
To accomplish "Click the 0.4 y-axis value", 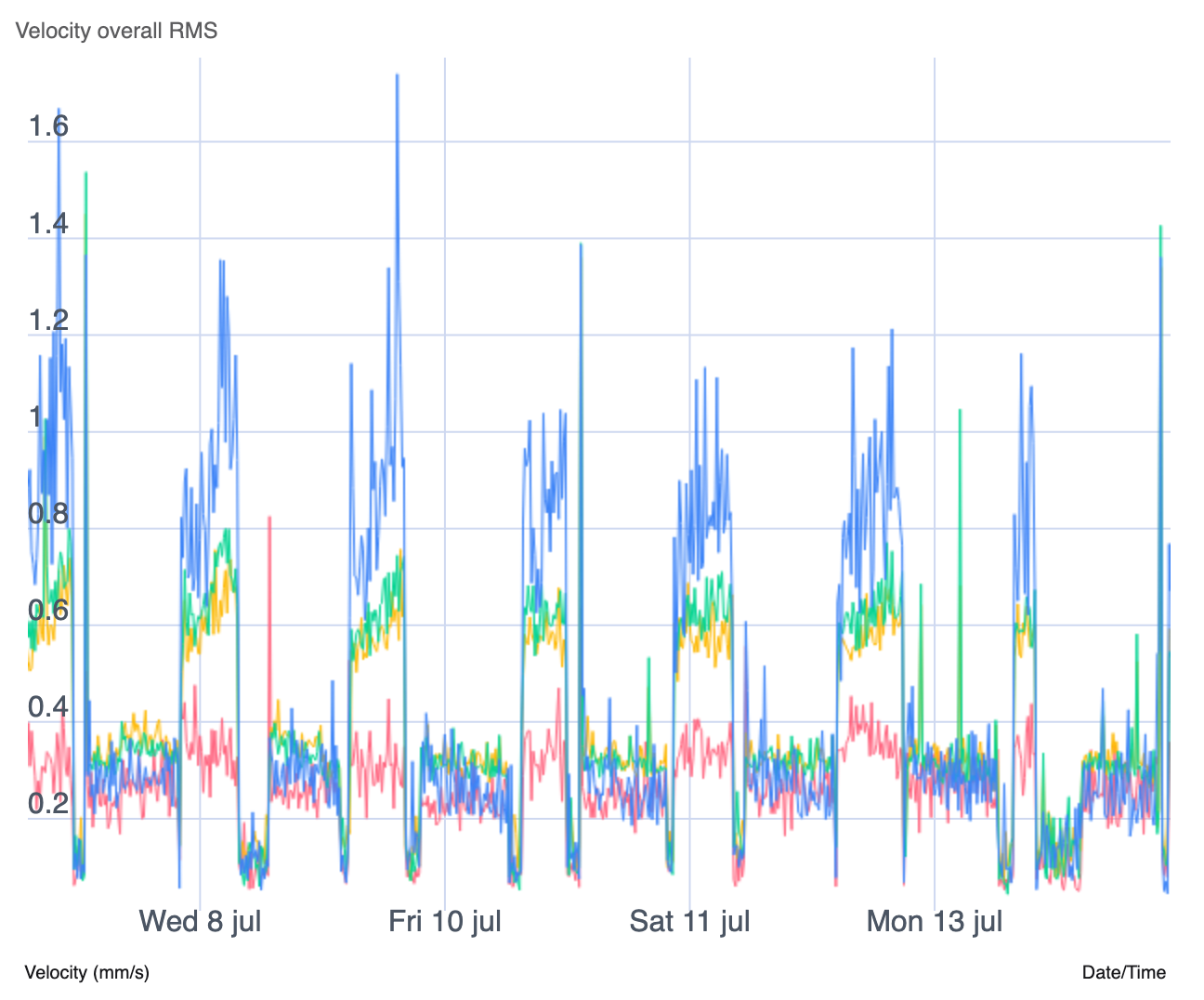I will [48, 707].
